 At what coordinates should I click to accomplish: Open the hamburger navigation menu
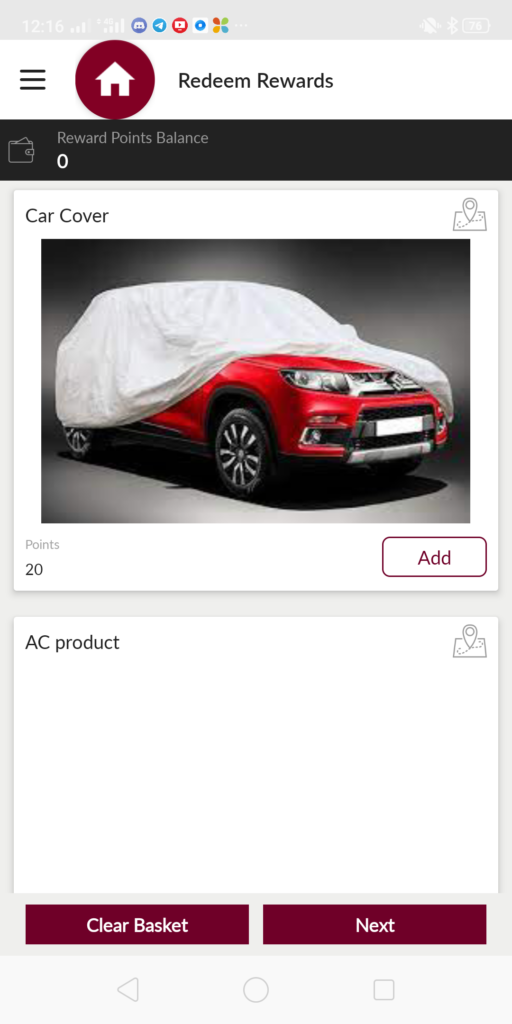point(32,80)
